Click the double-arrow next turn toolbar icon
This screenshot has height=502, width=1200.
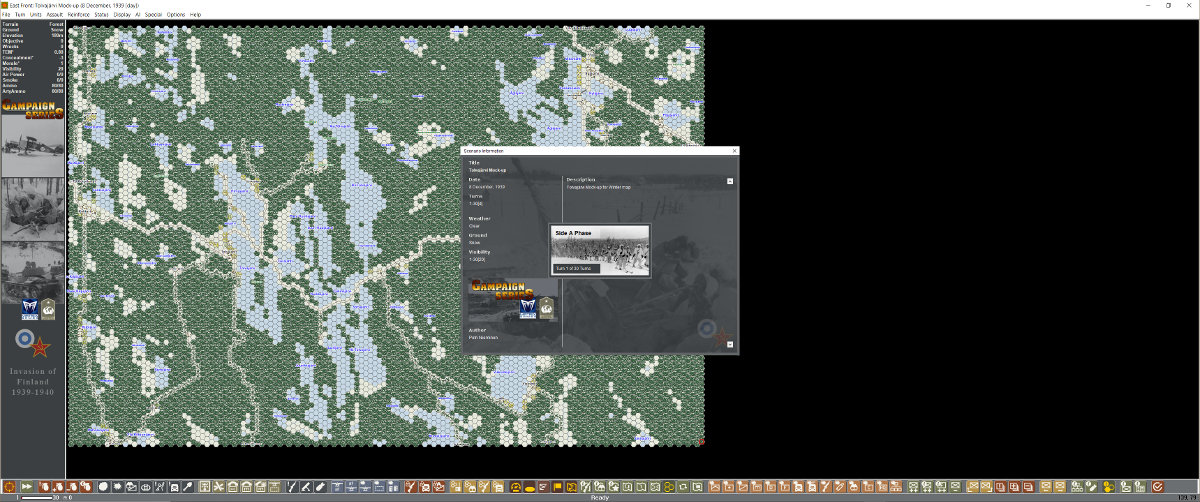point(27,486)
